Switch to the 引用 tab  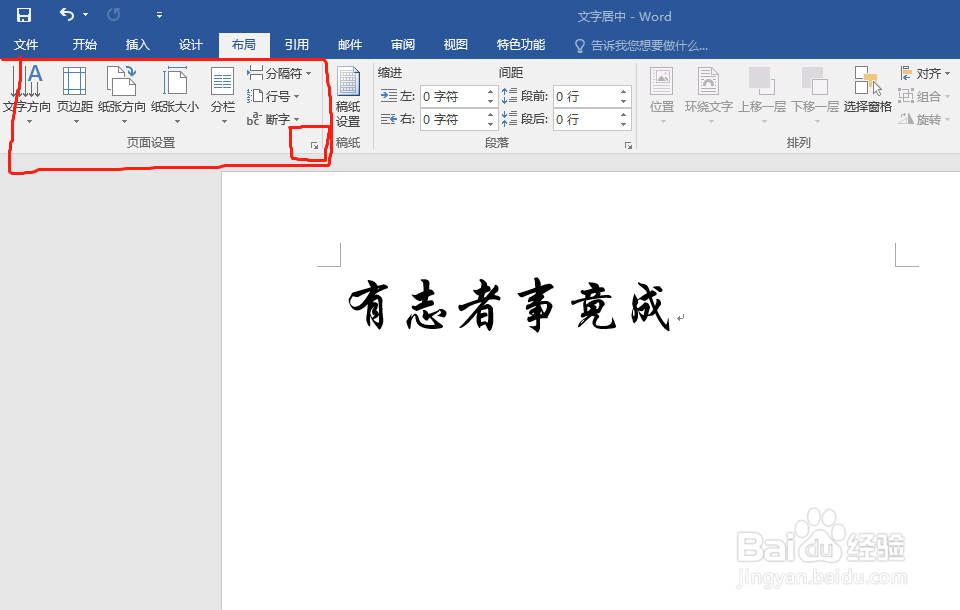(x=296, y=45)
